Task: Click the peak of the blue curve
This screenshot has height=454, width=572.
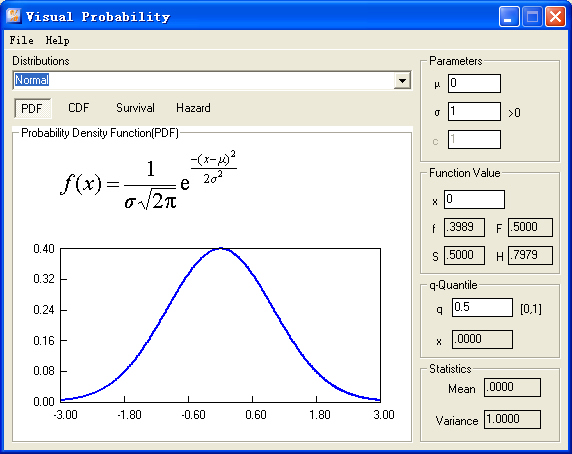Action: tap(221, 249)
